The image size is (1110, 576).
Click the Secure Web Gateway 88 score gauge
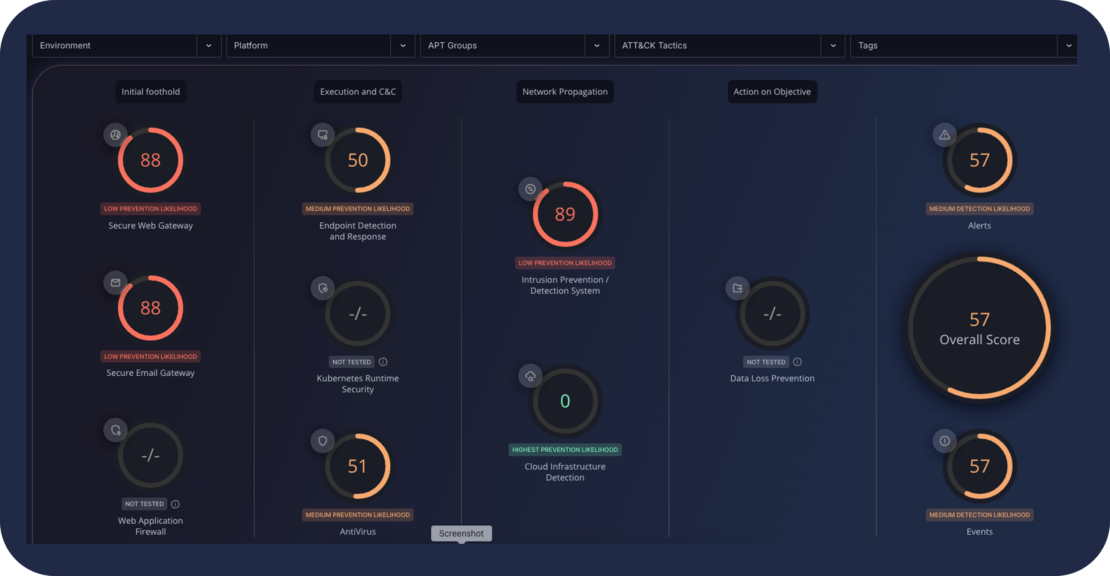coord(151,160)
